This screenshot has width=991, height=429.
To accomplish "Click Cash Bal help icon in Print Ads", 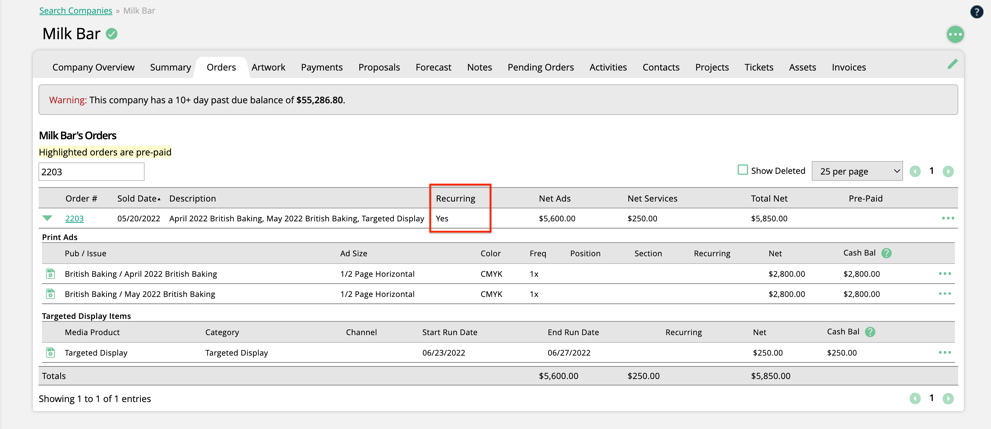I will pos(886,253).
